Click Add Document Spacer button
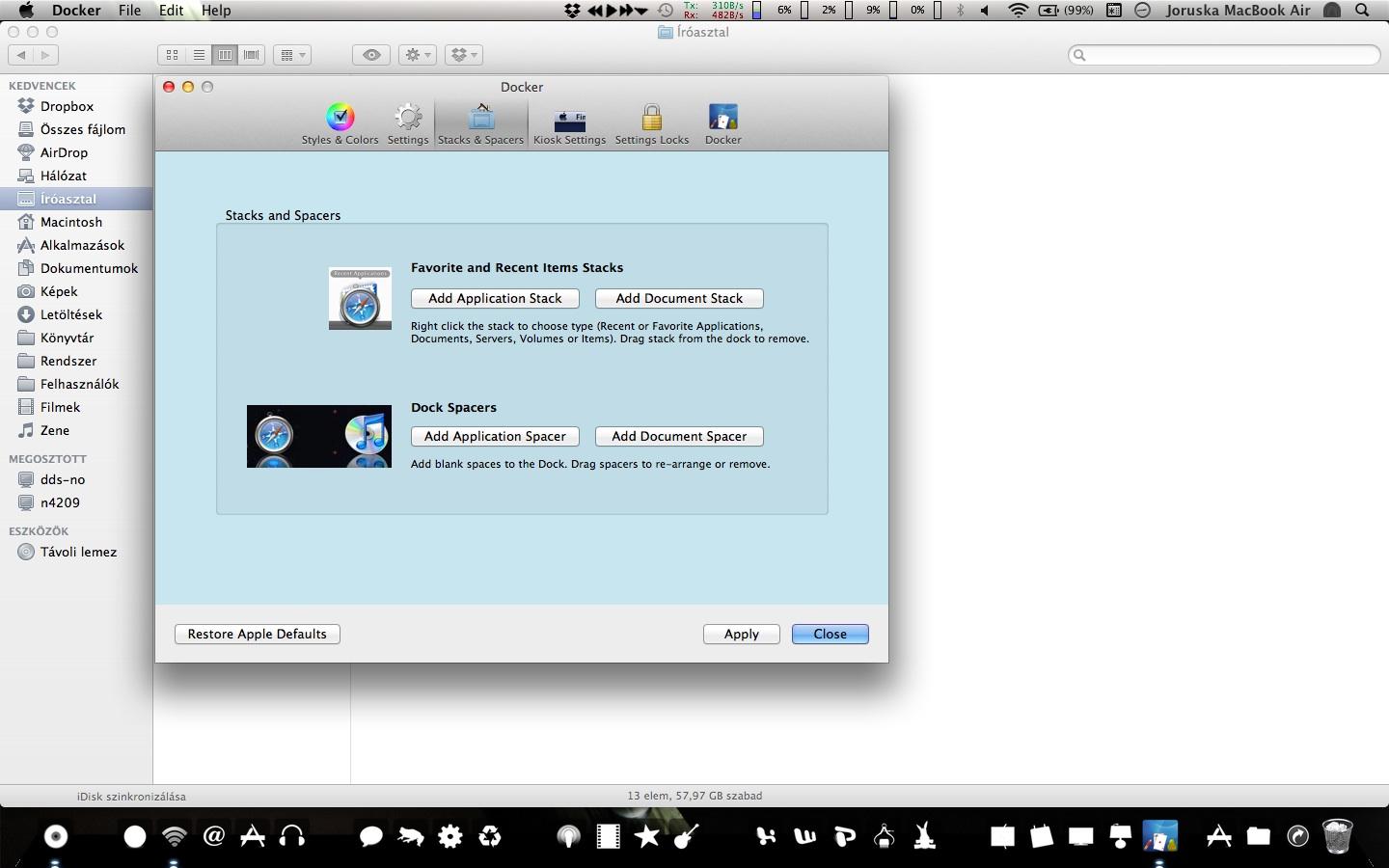Image resolution: width=1389 pixels, height=868 pixels. coord(679,436)
